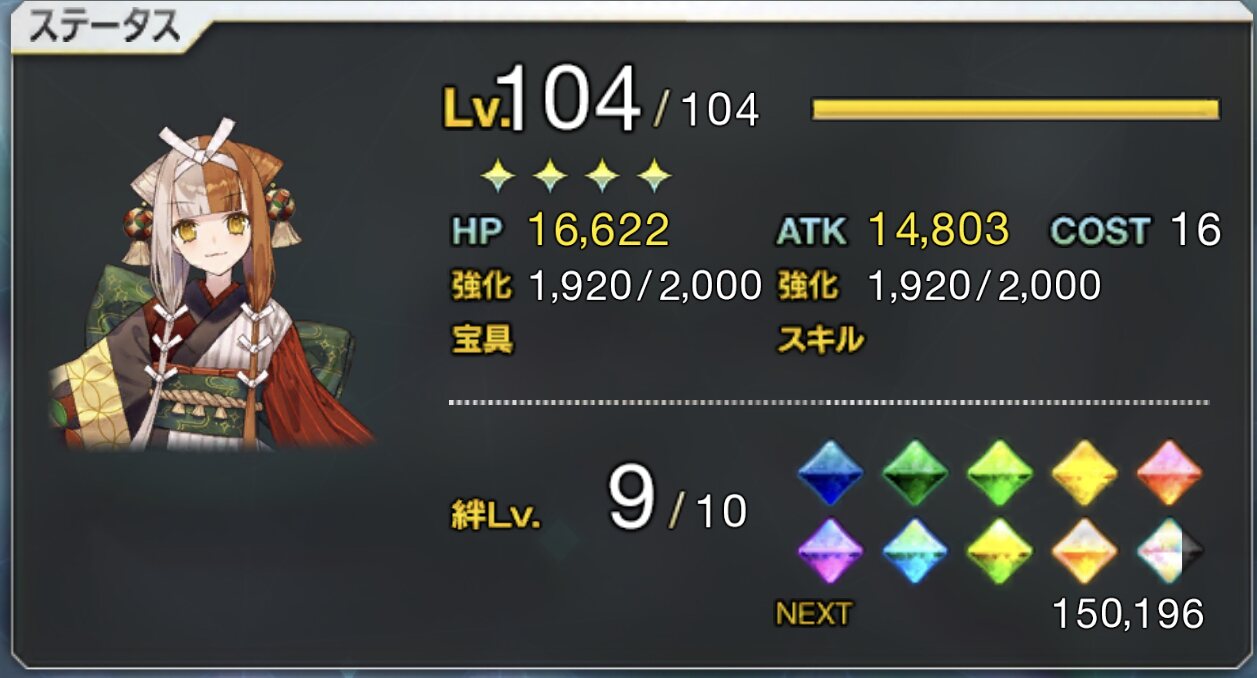1257x678 pixels.
Task: Select the fourth rarity star
Action: click(654, 177)
